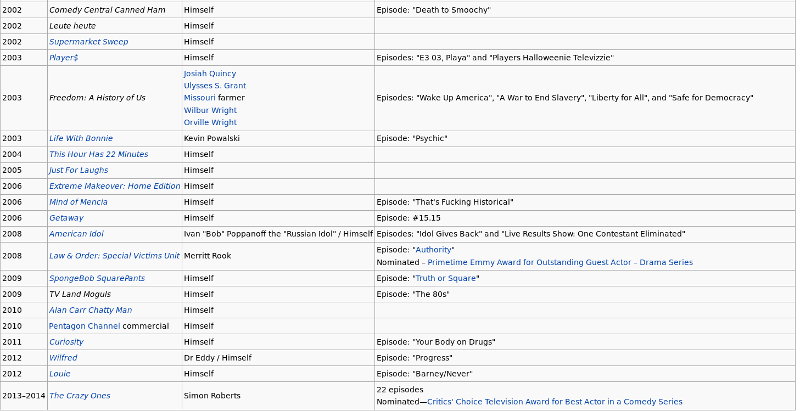Screen dimensions: 800x411
Task: Follow the "Authority" episode link
Action: pos(433,250)
